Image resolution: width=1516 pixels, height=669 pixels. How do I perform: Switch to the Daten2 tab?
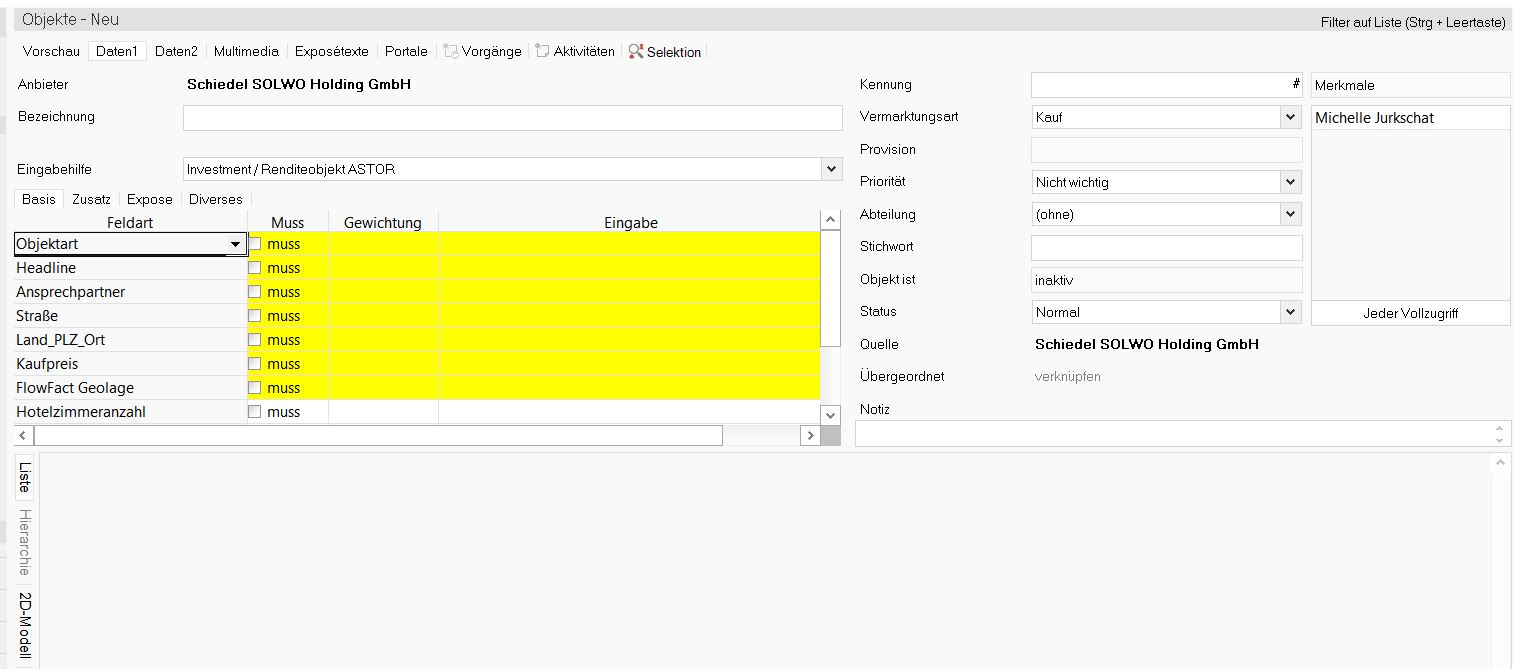pyautogui.click(x=176, y=51)
